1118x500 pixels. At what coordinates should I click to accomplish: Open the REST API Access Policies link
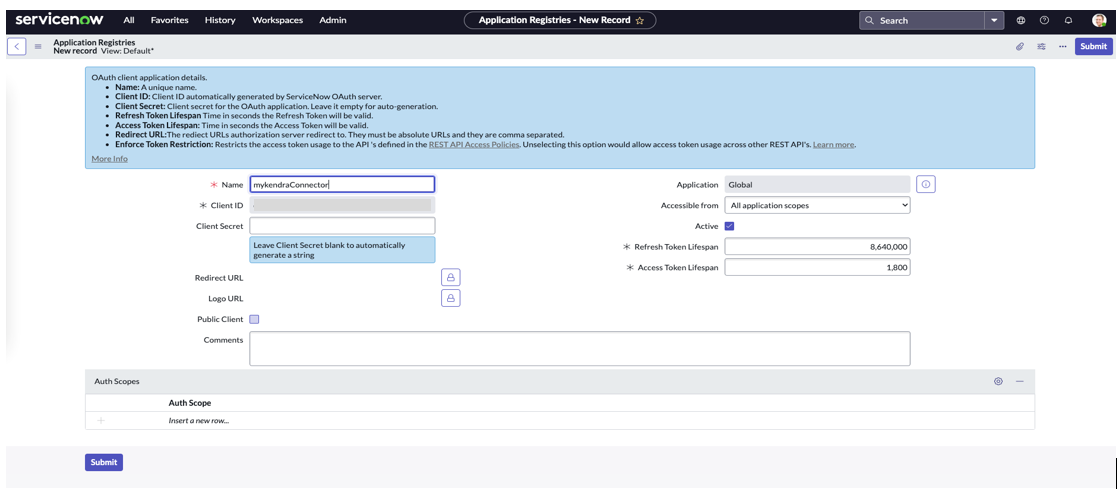tap(473, 144)
